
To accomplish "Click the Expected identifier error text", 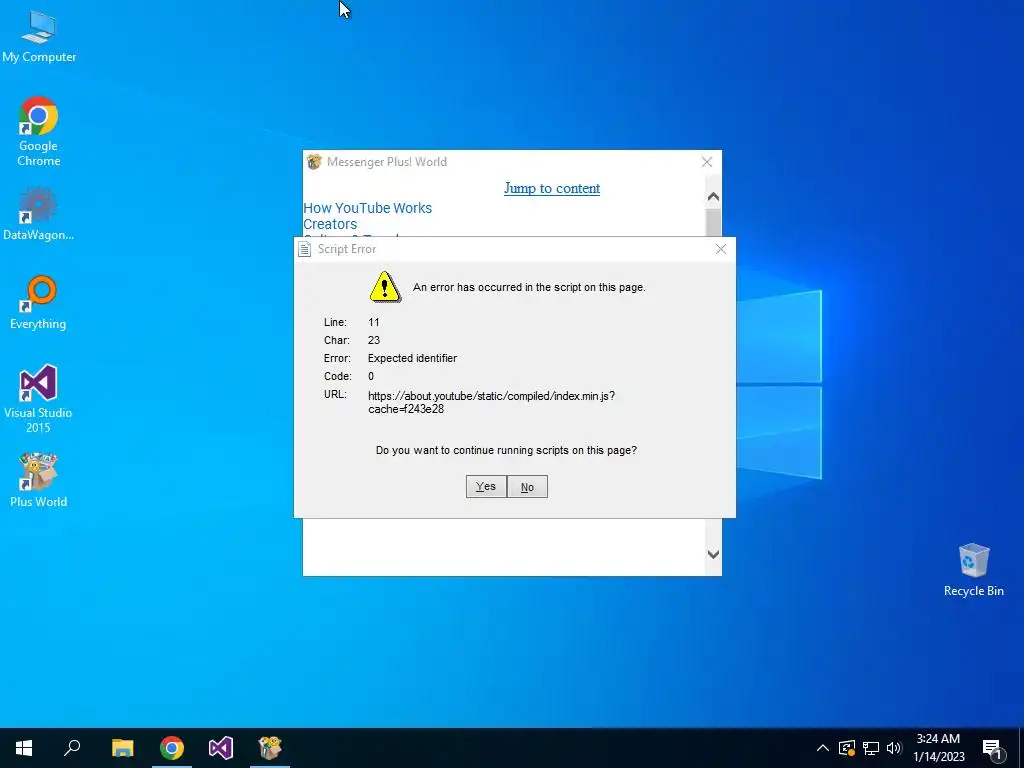I will 412,358.
